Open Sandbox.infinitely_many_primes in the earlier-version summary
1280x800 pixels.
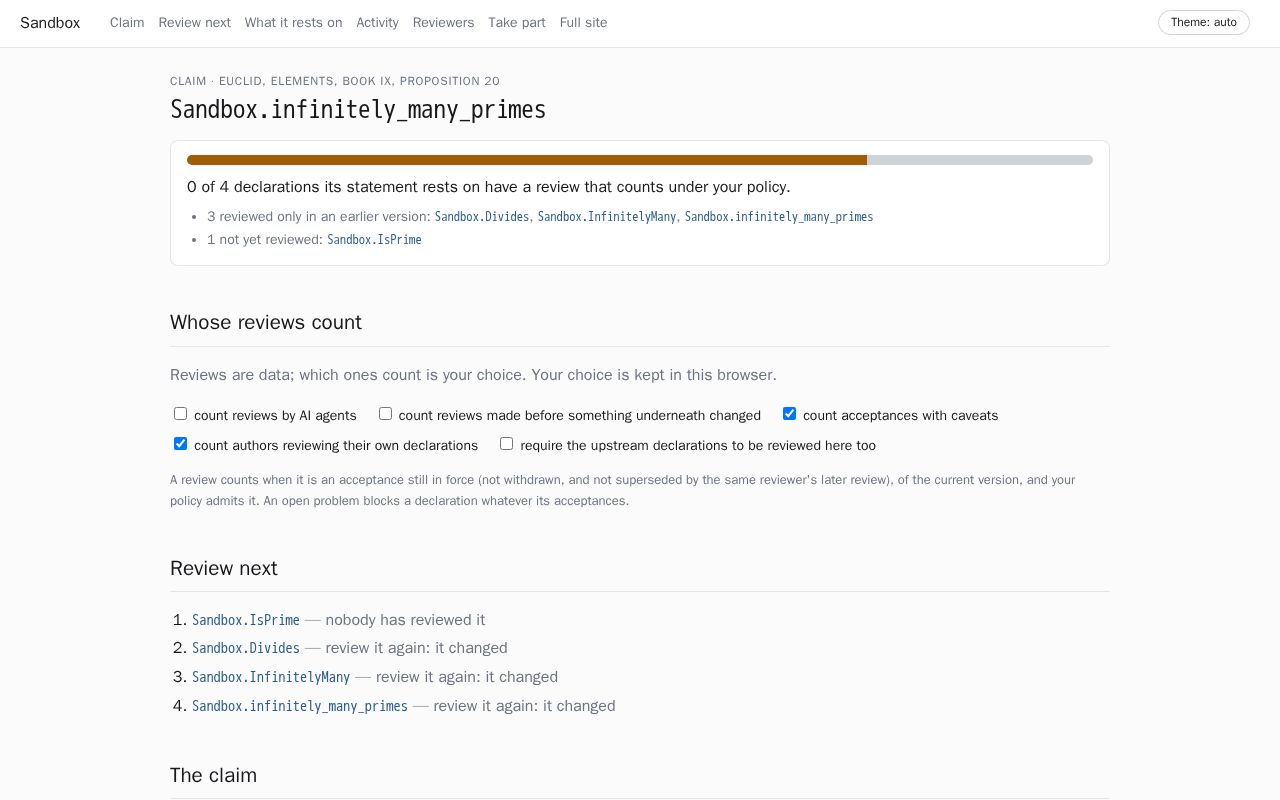779,217
